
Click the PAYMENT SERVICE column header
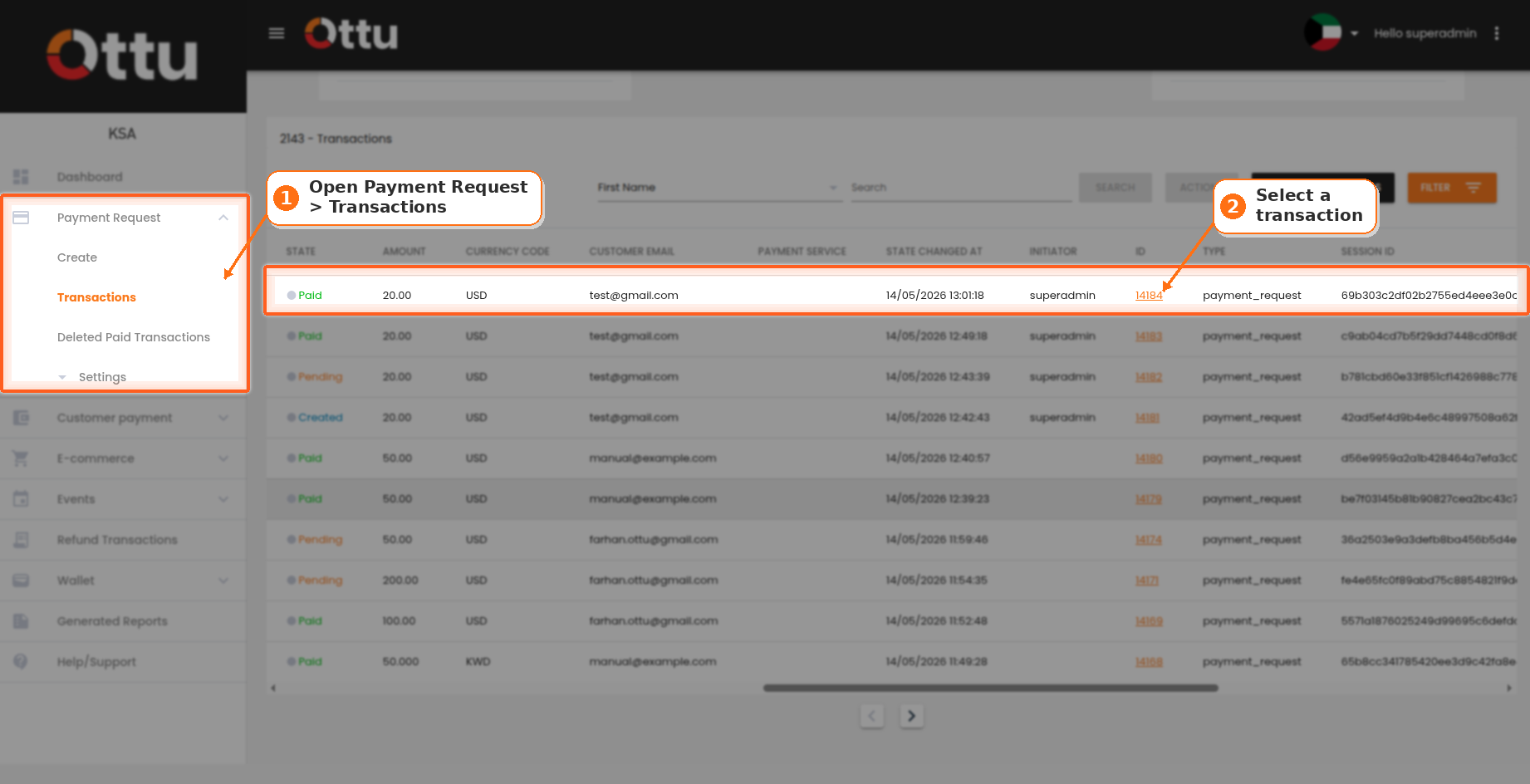(802, 252)
